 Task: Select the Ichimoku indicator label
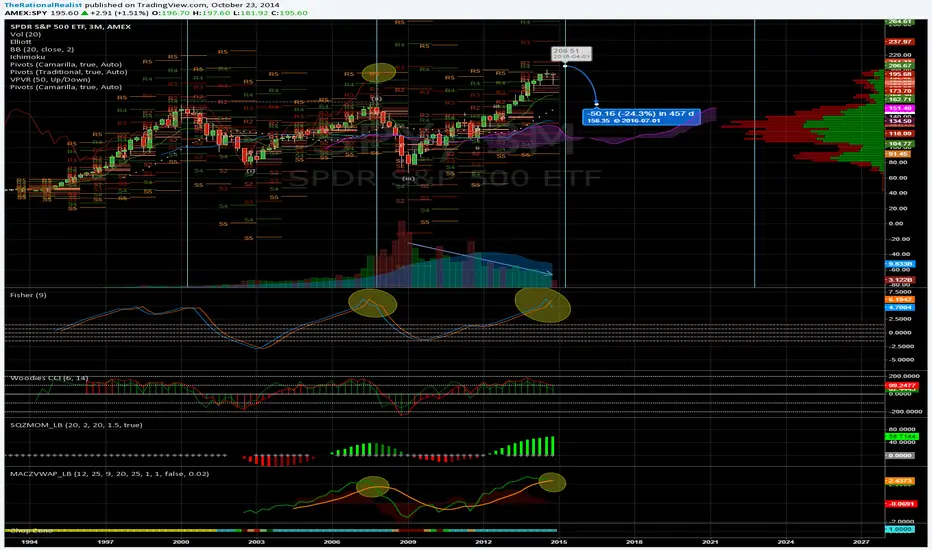point(27,57)
